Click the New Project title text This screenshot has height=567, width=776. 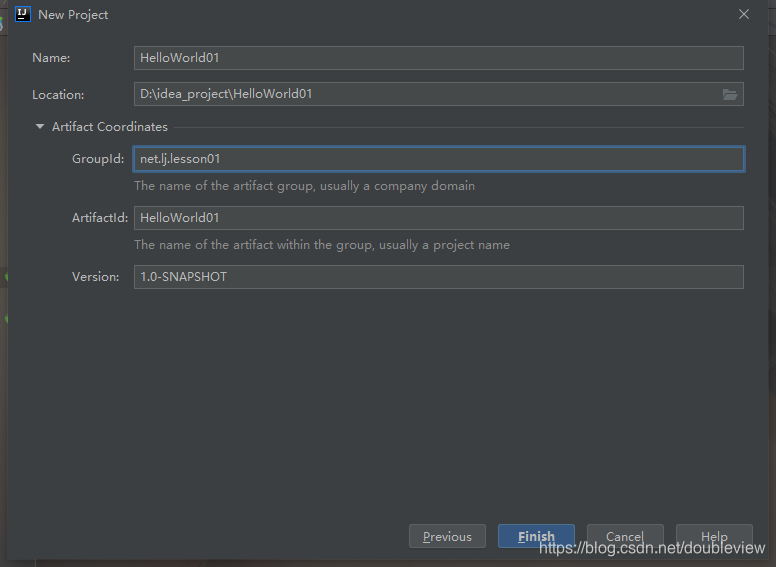[73, 15]
